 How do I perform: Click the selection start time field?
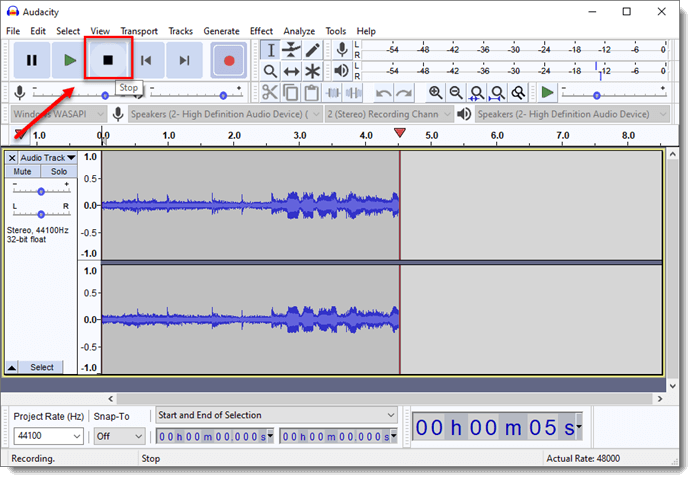click(215, 436)
